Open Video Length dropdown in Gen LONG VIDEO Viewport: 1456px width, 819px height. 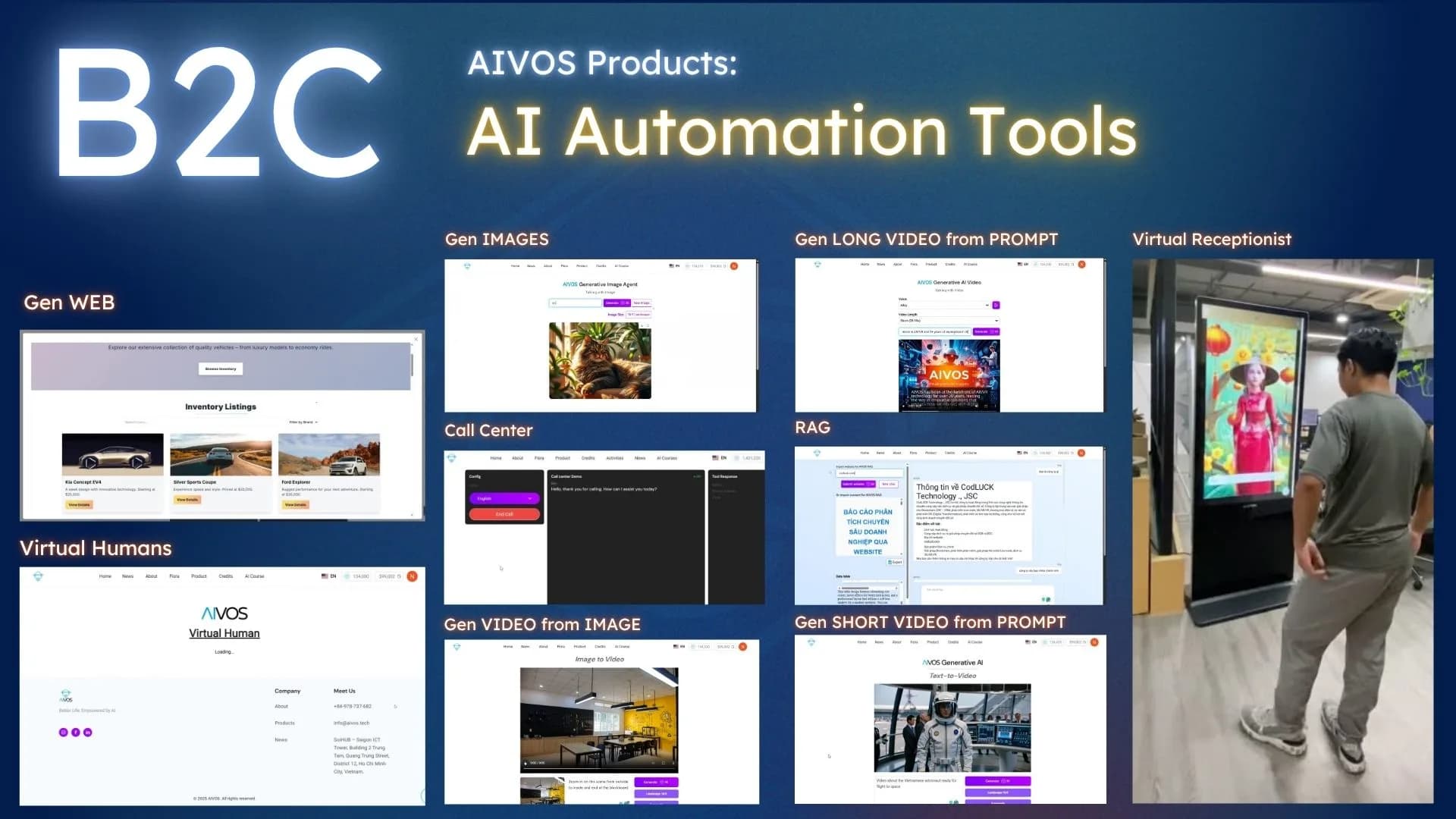[x=949, y=321]
